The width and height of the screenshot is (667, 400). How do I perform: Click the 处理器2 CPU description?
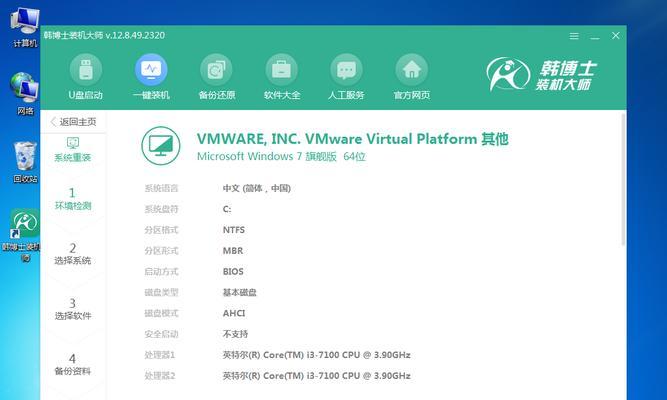point(316,376)
